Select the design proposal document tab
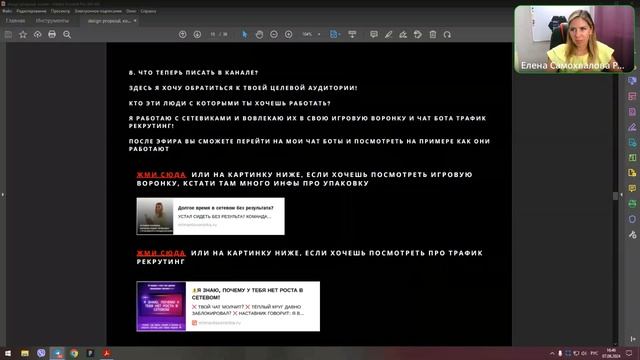Screen dimensions: 640x360 point(109,20)
